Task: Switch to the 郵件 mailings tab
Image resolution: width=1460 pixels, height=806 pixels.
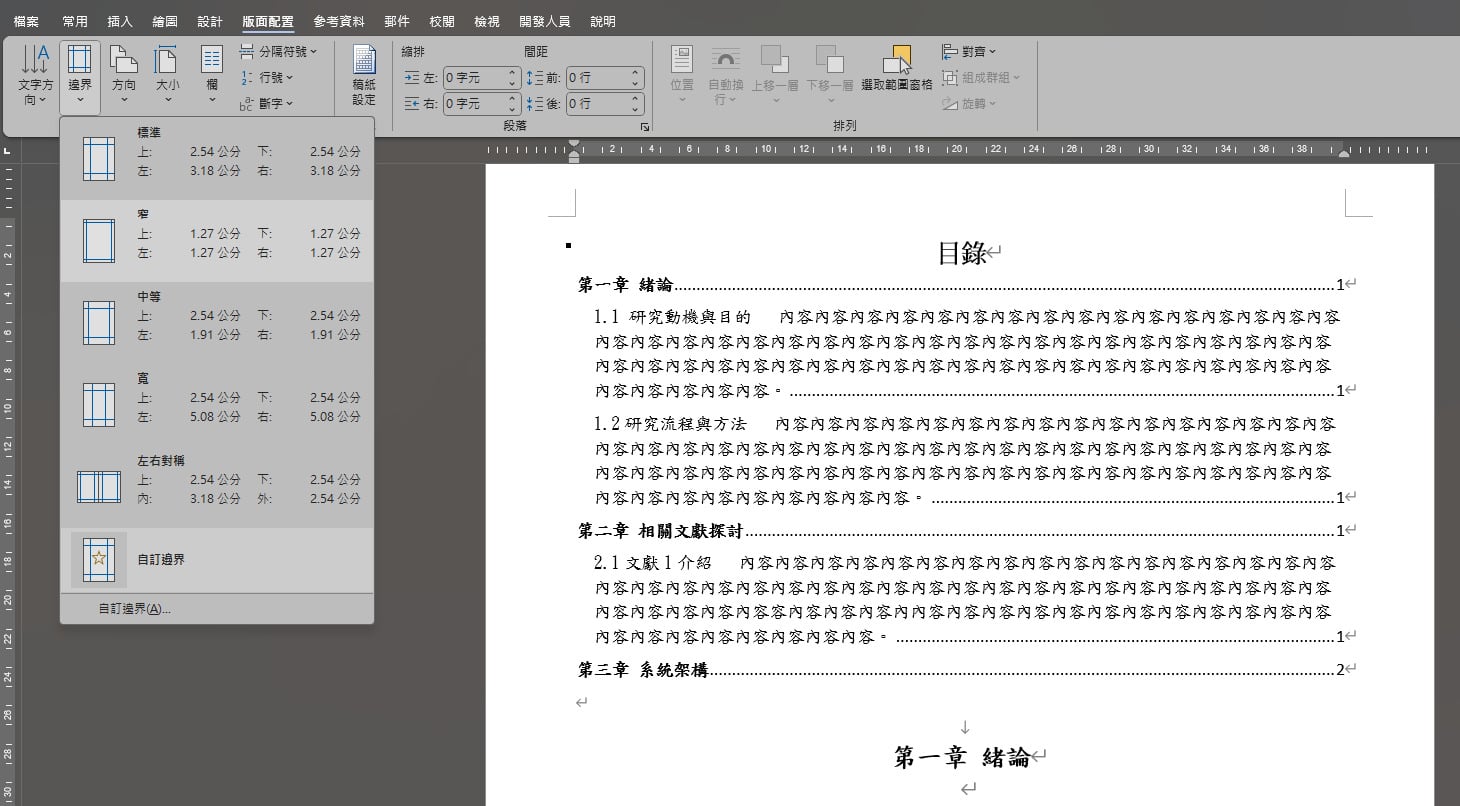Action: pos(397,21)
